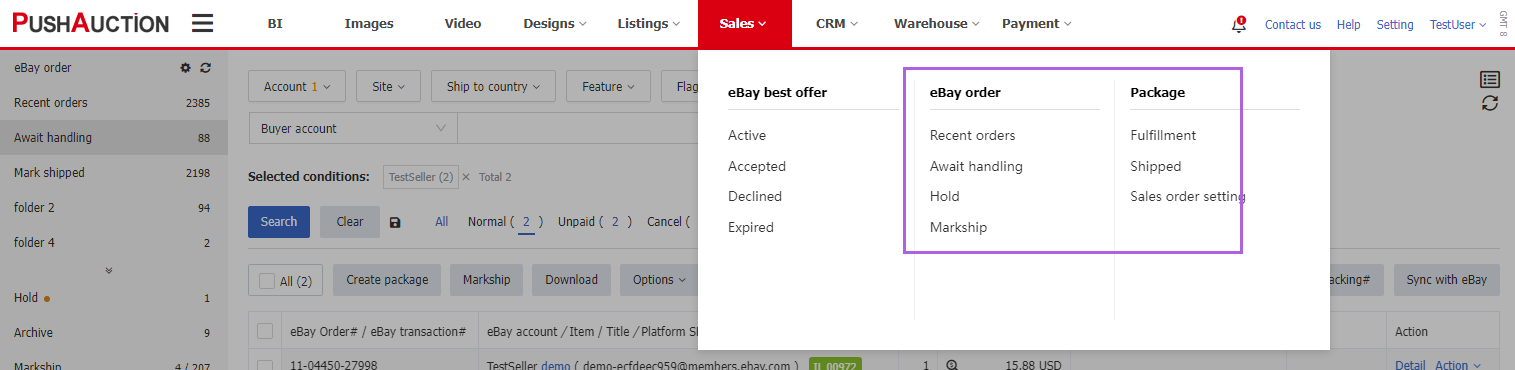1515x370 pixels.
Task: Open the Buyer account combo box
Action: pos(353,128)
